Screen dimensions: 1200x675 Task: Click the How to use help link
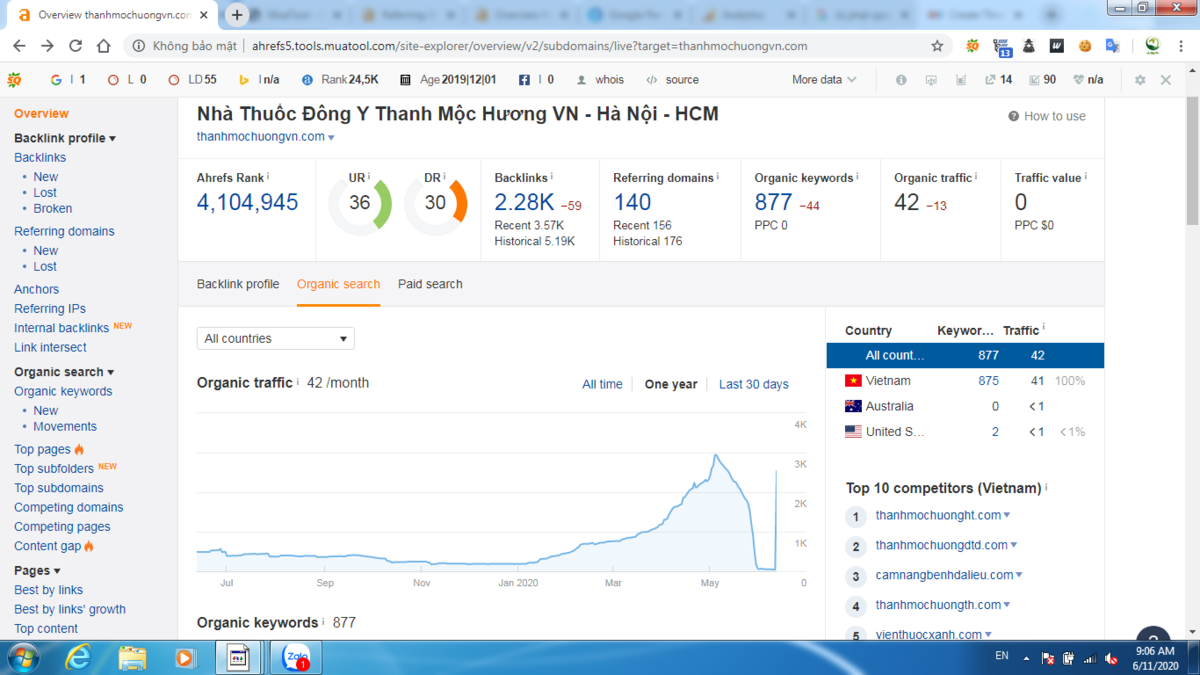click(1047, 116)
